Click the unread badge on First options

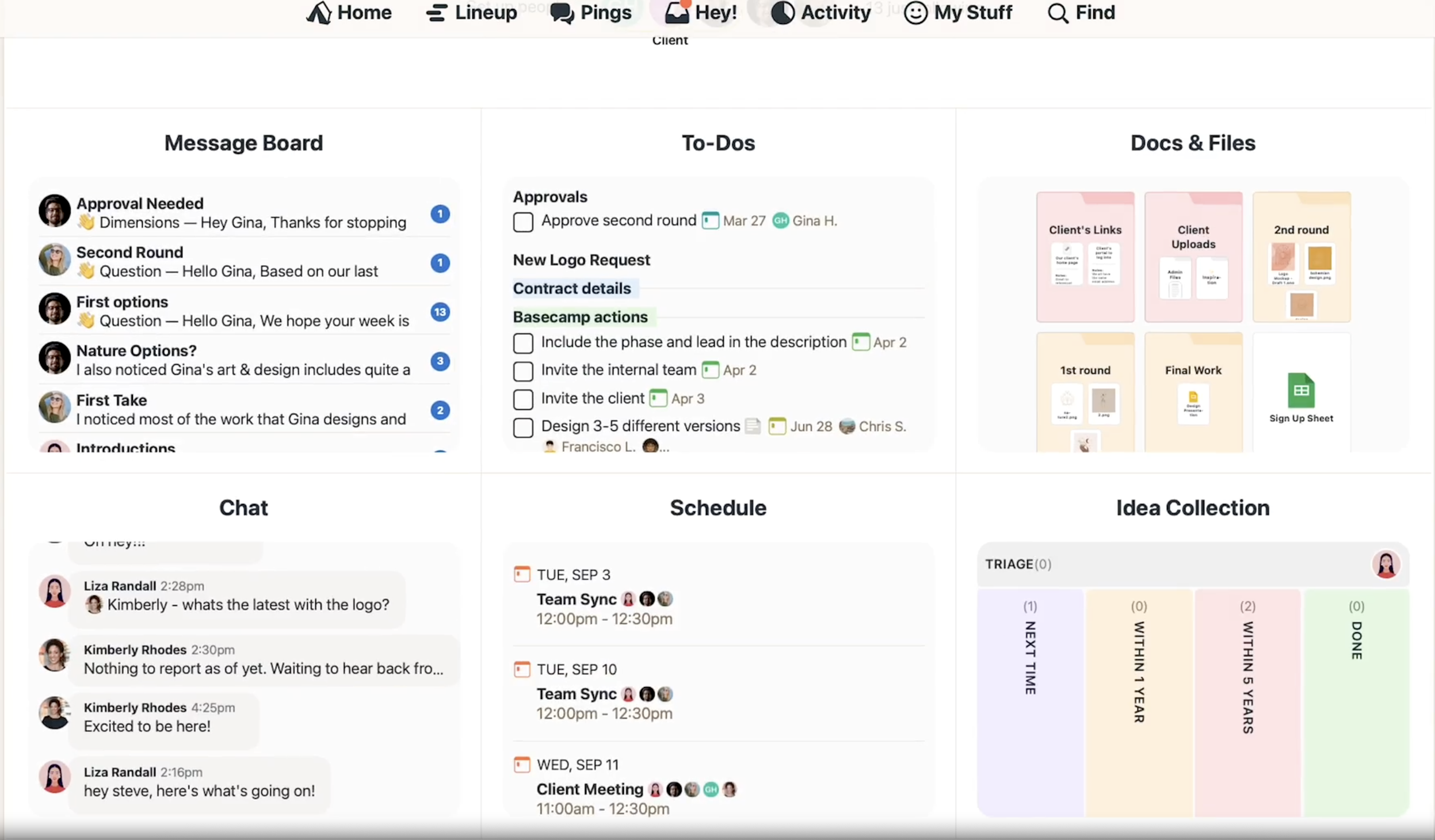point(440,312)
